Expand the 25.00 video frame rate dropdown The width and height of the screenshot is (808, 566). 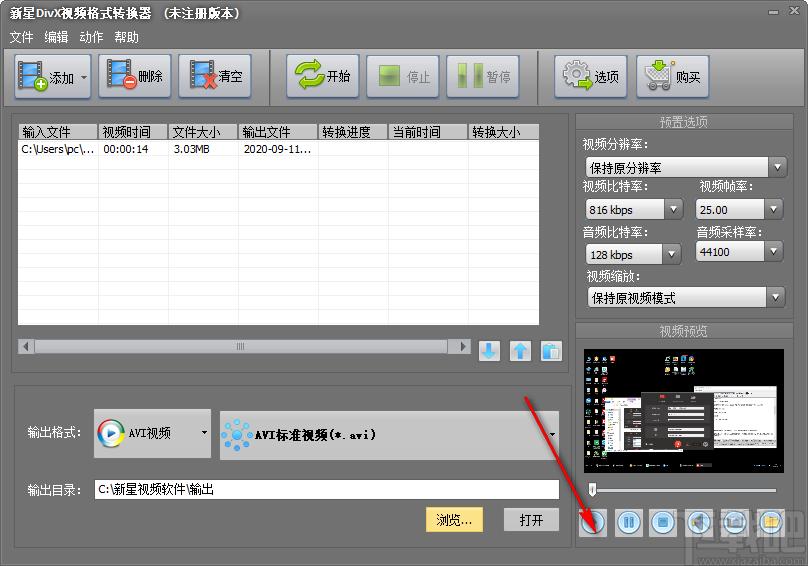click(x=773, y=209)
